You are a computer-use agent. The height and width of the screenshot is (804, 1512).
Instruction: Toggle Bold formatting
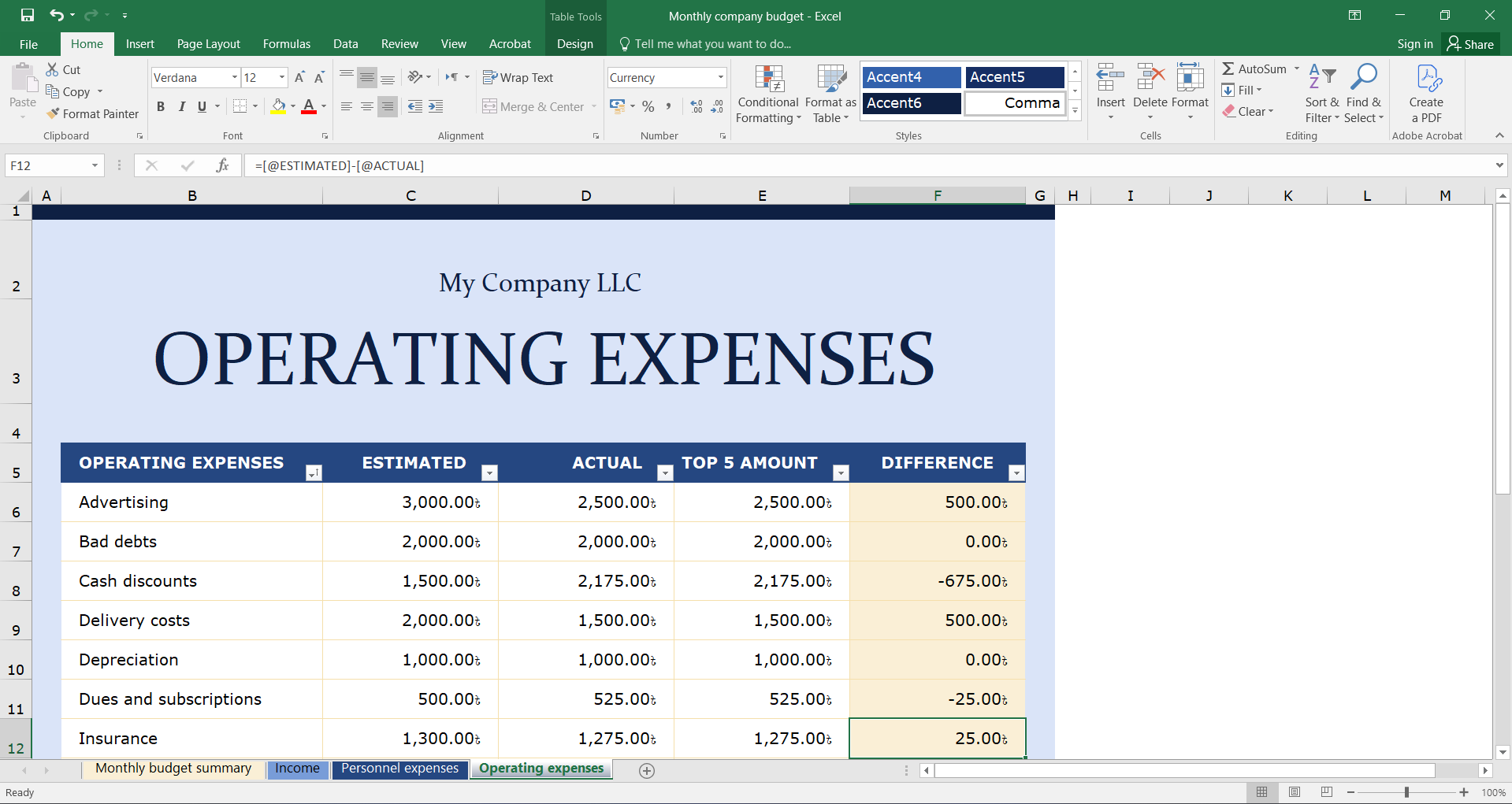161,106
